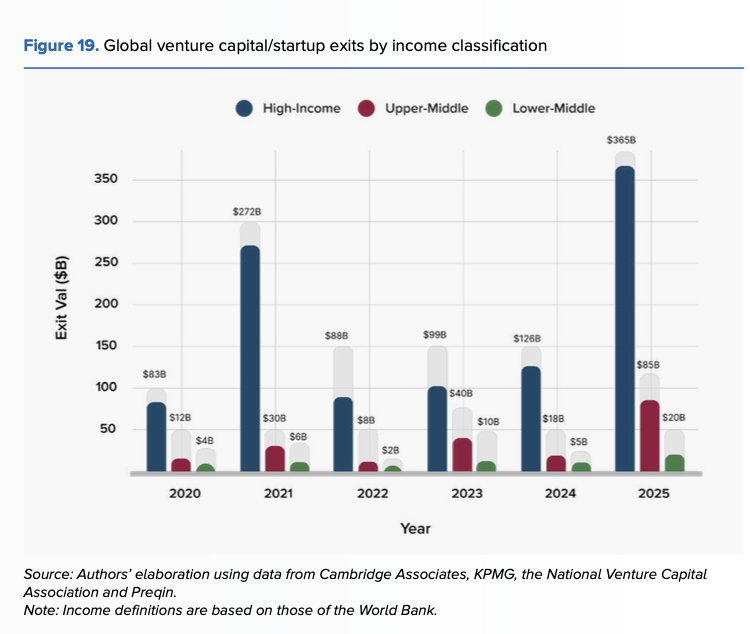The width and height of the screenshot is (750, 634).
Task: Click the Upper-Middle legend color dot
Action: coord(366,108)
